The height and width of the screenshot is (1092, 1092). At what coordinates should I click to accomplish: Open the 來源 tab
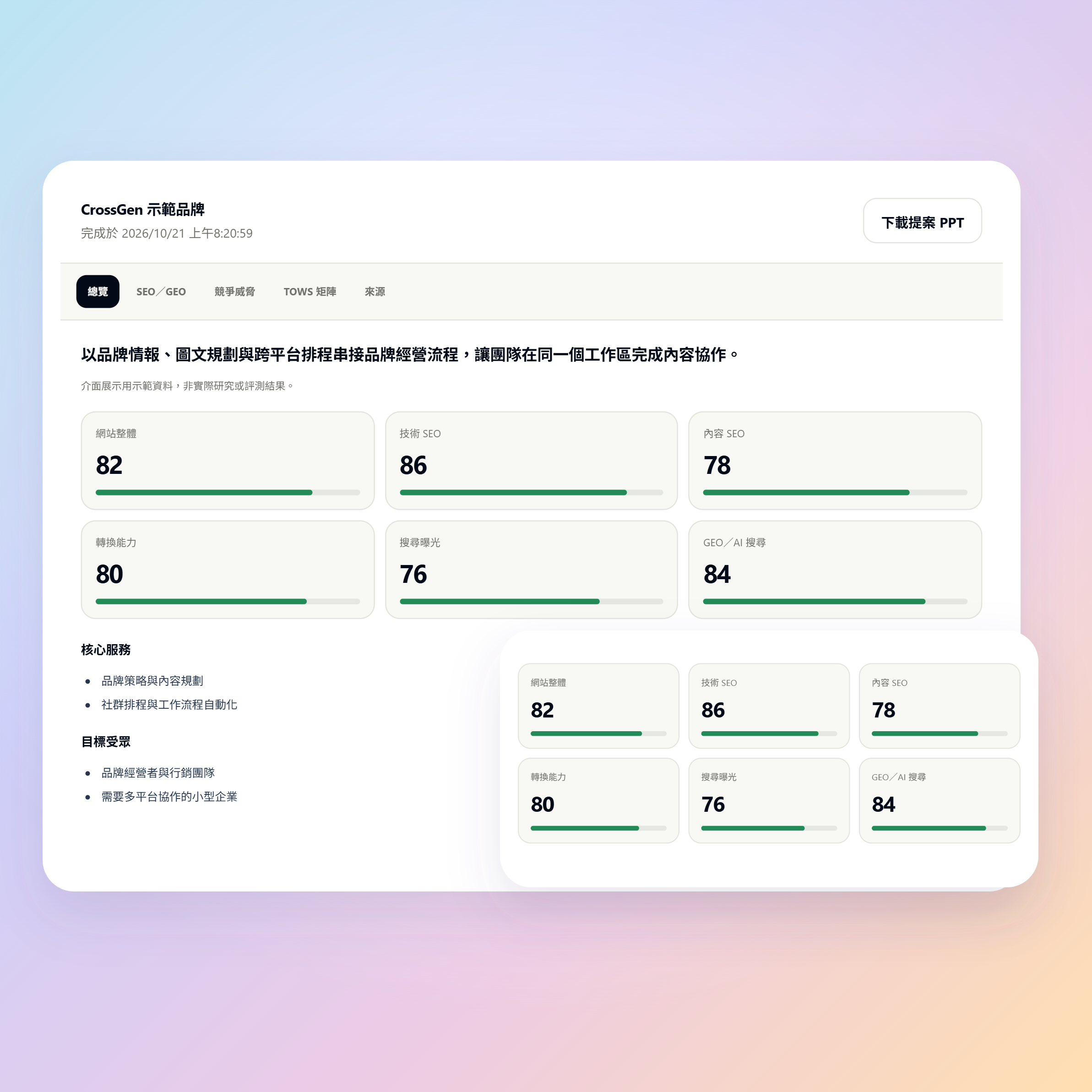tap(375, 292)
